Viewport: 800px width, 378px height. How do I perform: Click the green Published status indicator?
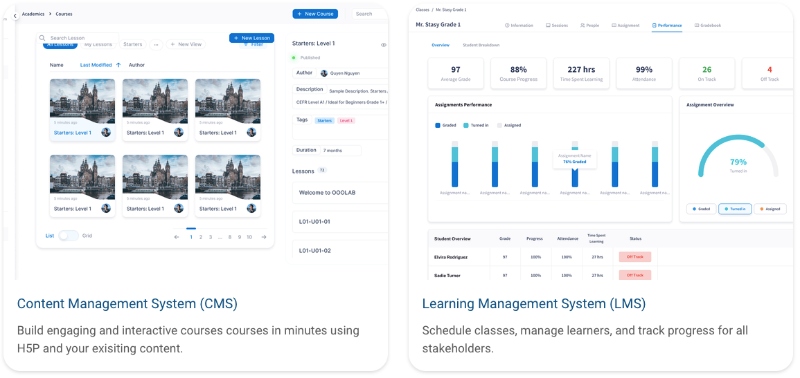pyautogui.click(x=294, y=58)
